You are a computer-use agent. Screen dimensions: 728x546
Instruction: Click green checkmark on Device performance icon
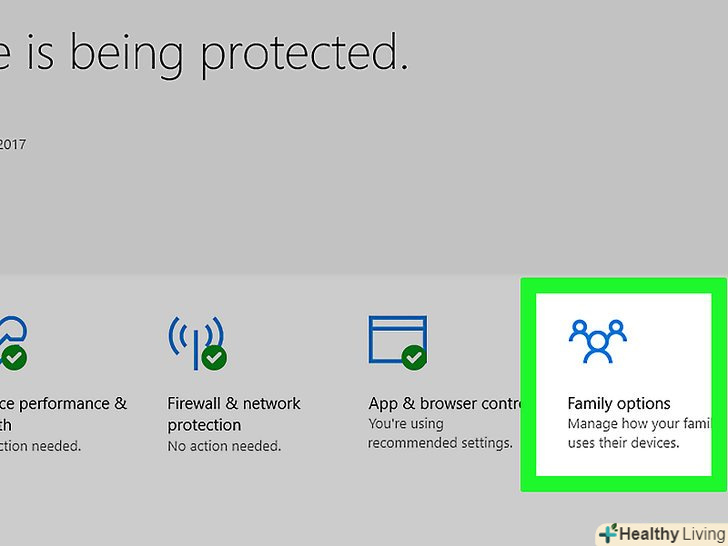tap(13, 357)
